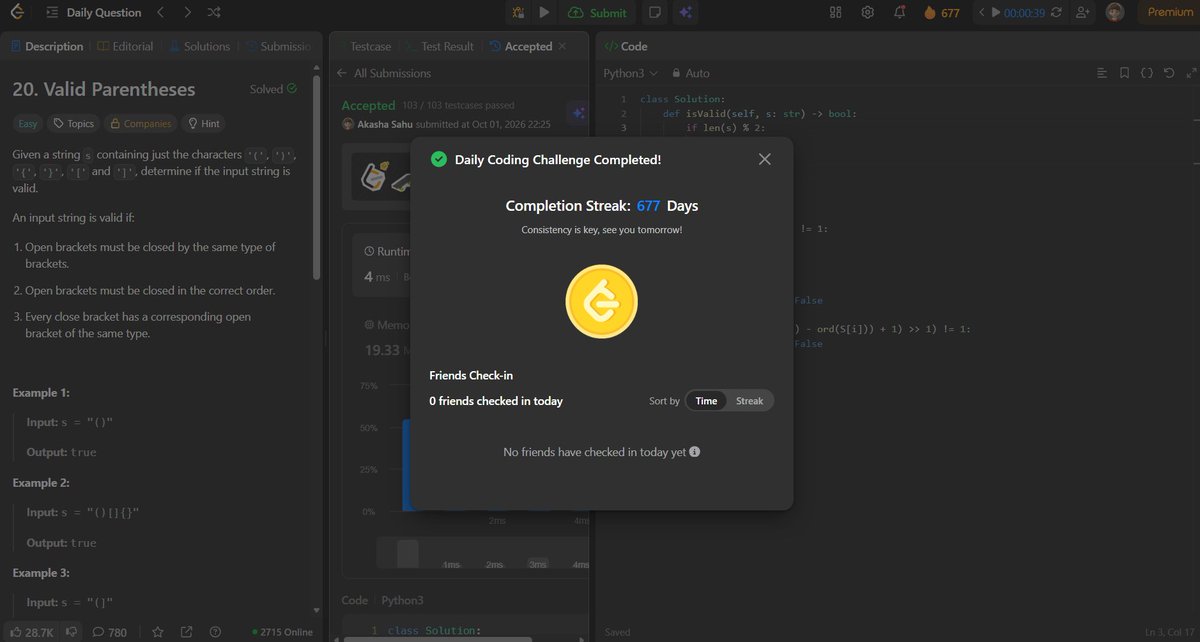Click the Solved status label
Viewport: 1200px width, 642px height.
point(273,89)
